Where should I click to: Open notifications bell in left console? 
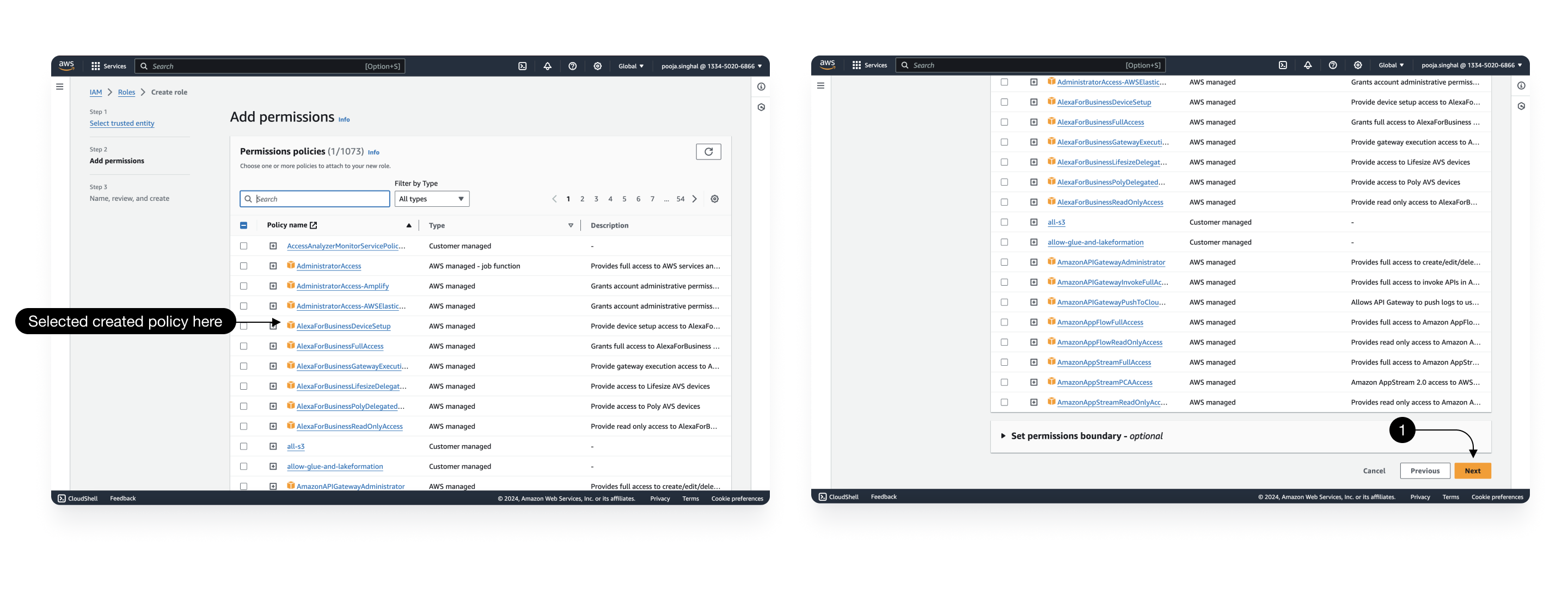[x=547, y=66]
